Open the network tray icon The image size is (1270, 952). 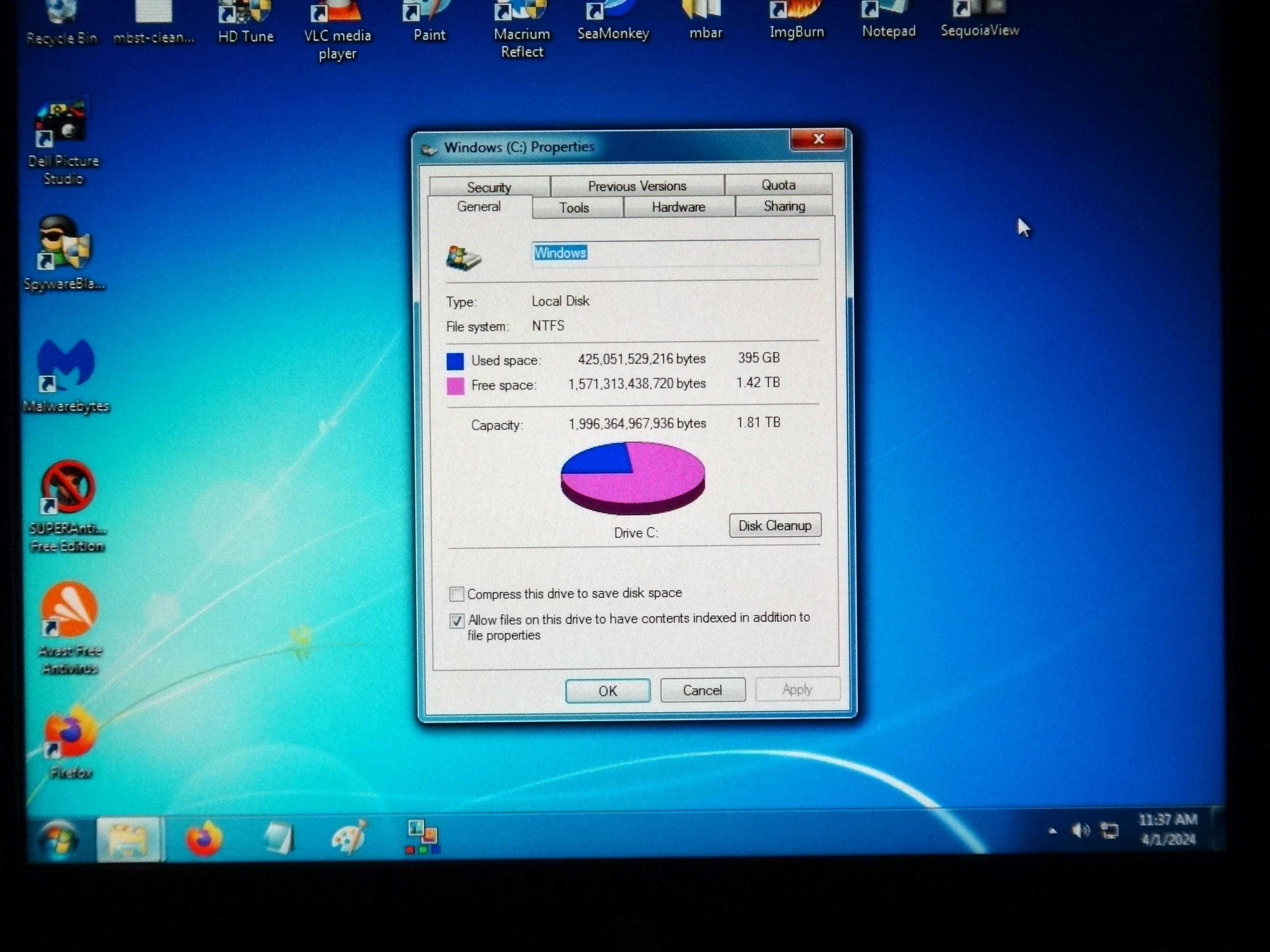coord(1109,831)
